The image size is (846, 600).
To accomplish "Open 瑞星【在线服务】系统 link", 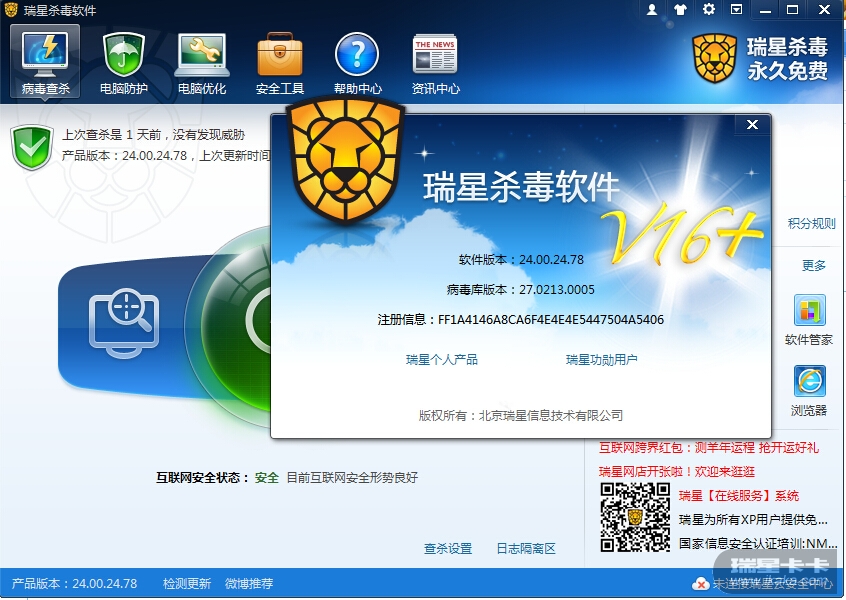I will click(x=739, y=496).
